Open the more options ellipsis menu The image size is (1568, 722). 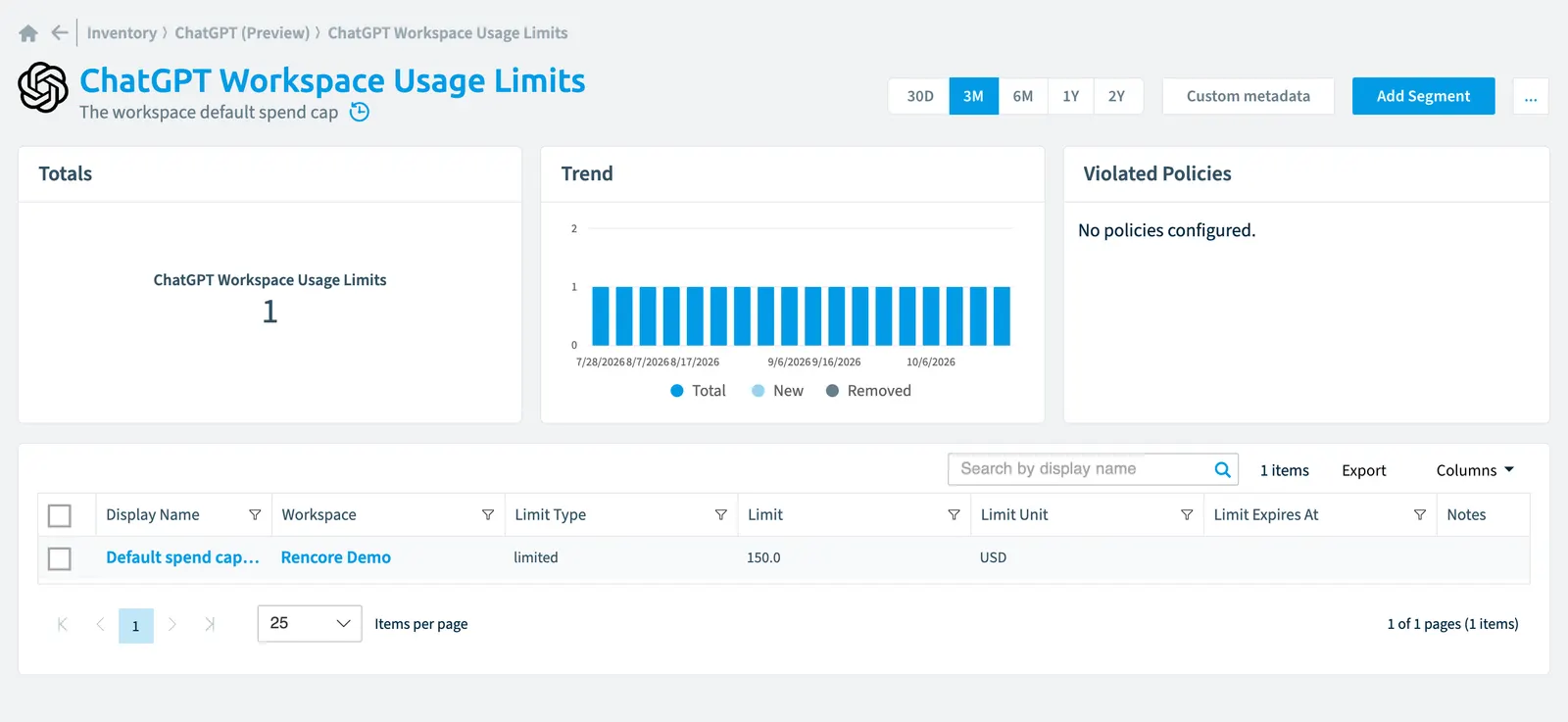click(x=1531, y=96)
